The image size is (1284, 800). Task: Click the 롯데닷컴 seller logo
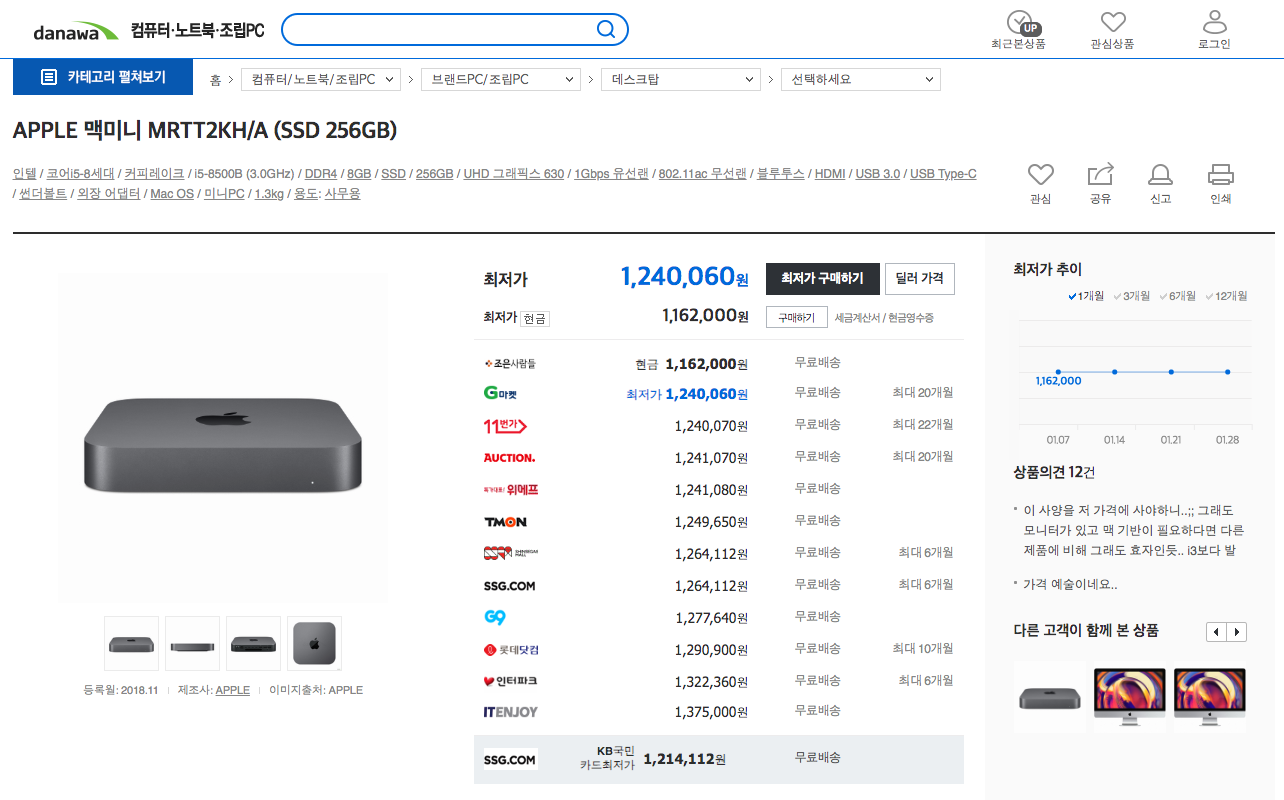click(511, 649)
